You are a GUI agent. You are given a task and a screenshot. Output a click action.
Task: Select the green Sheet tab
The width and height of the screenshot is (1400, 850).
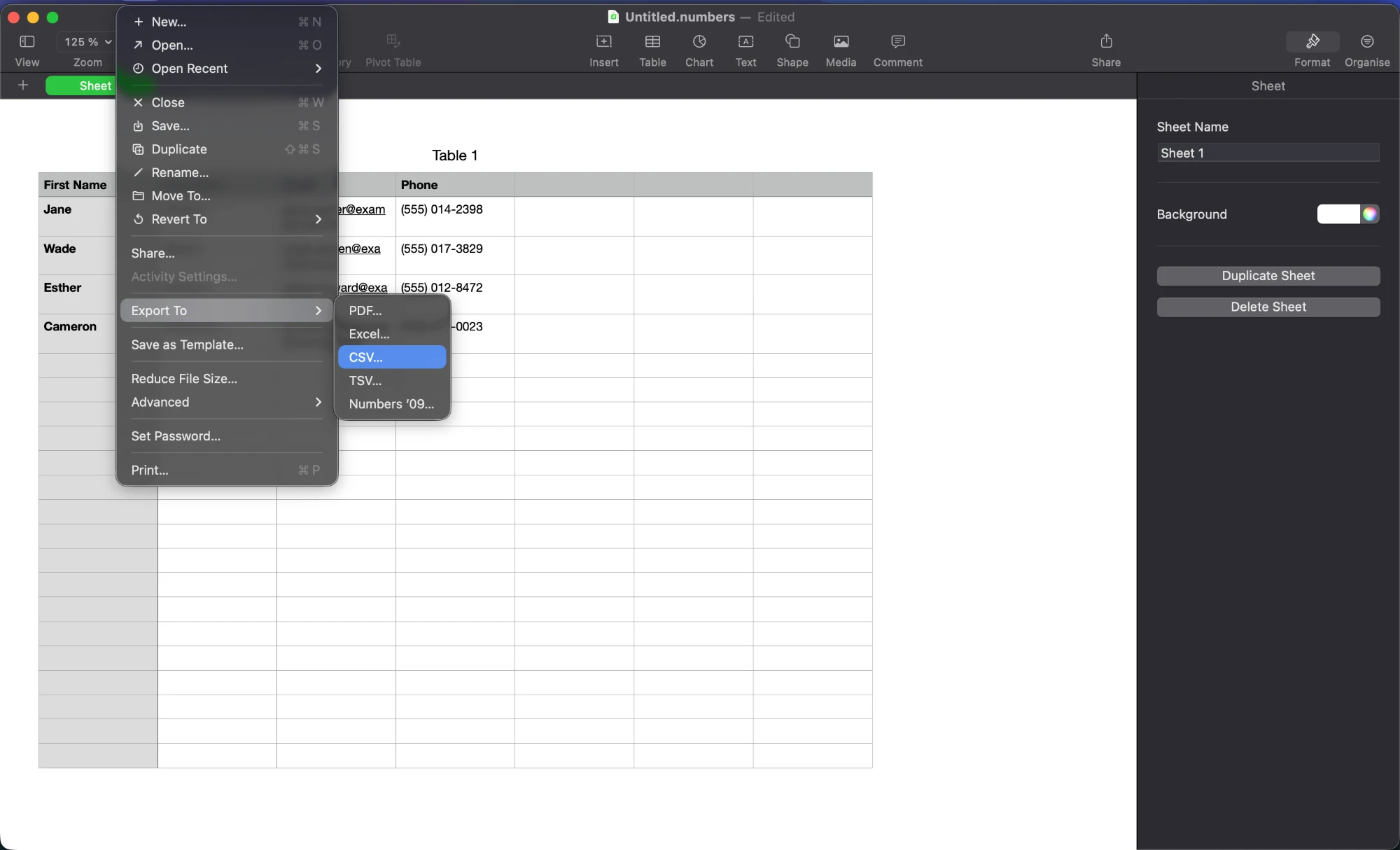coord(81,85)
